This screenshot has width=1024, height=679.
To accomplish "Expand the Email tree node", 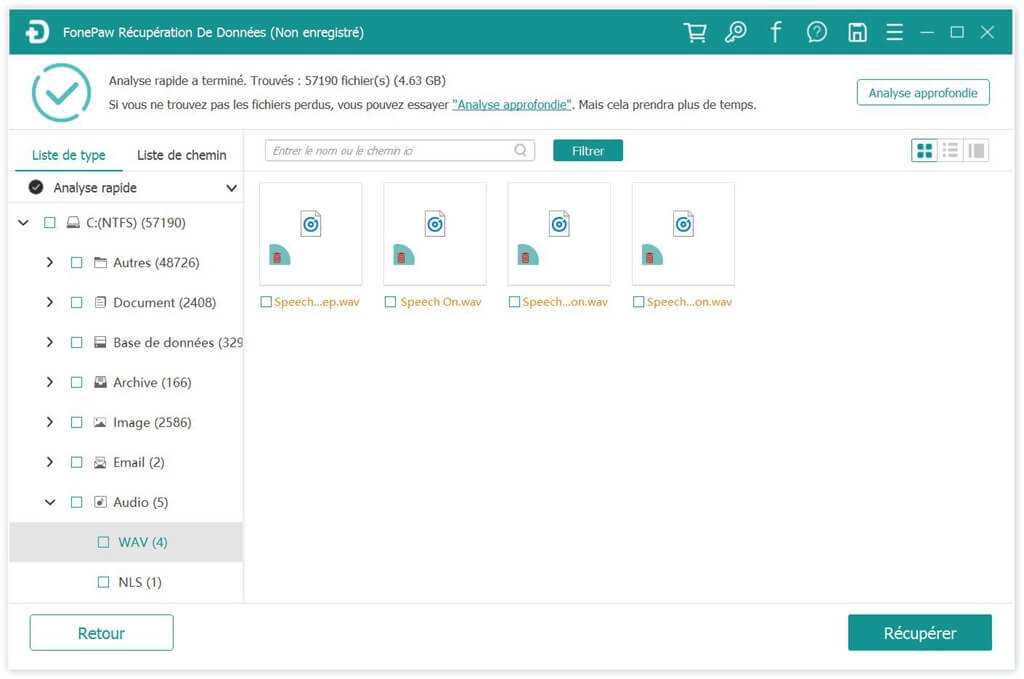I will (50, 462).
